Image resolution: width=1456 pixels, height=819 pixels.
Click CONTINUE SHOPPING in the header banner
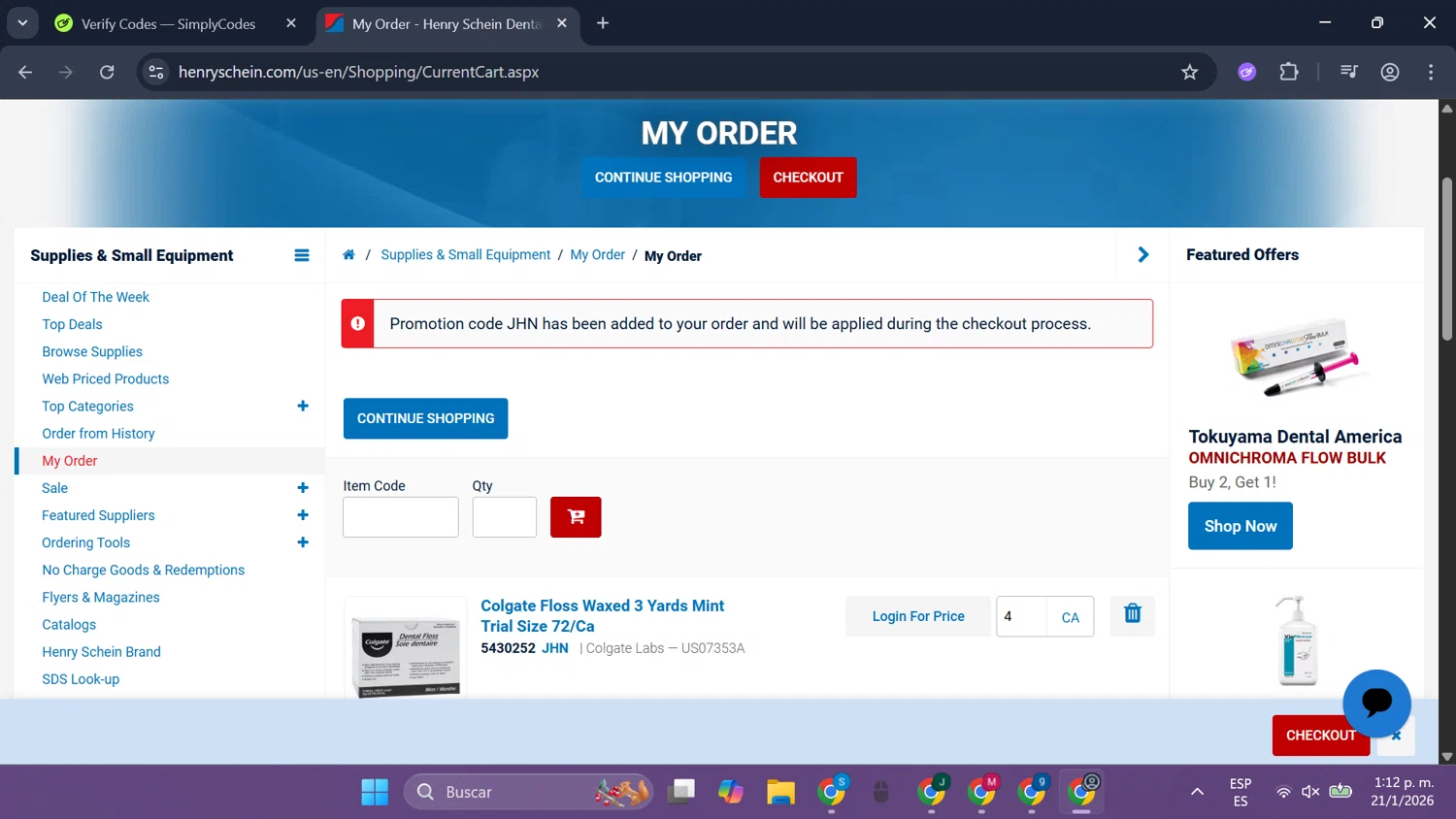pyautogui.click(x=663, y=178)
